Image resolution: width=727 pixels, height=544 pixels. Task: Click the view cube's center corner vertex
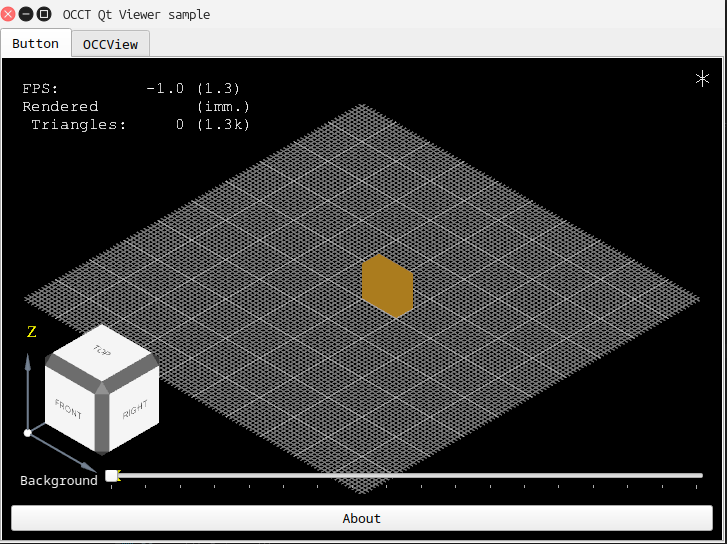tap(101, 385)
